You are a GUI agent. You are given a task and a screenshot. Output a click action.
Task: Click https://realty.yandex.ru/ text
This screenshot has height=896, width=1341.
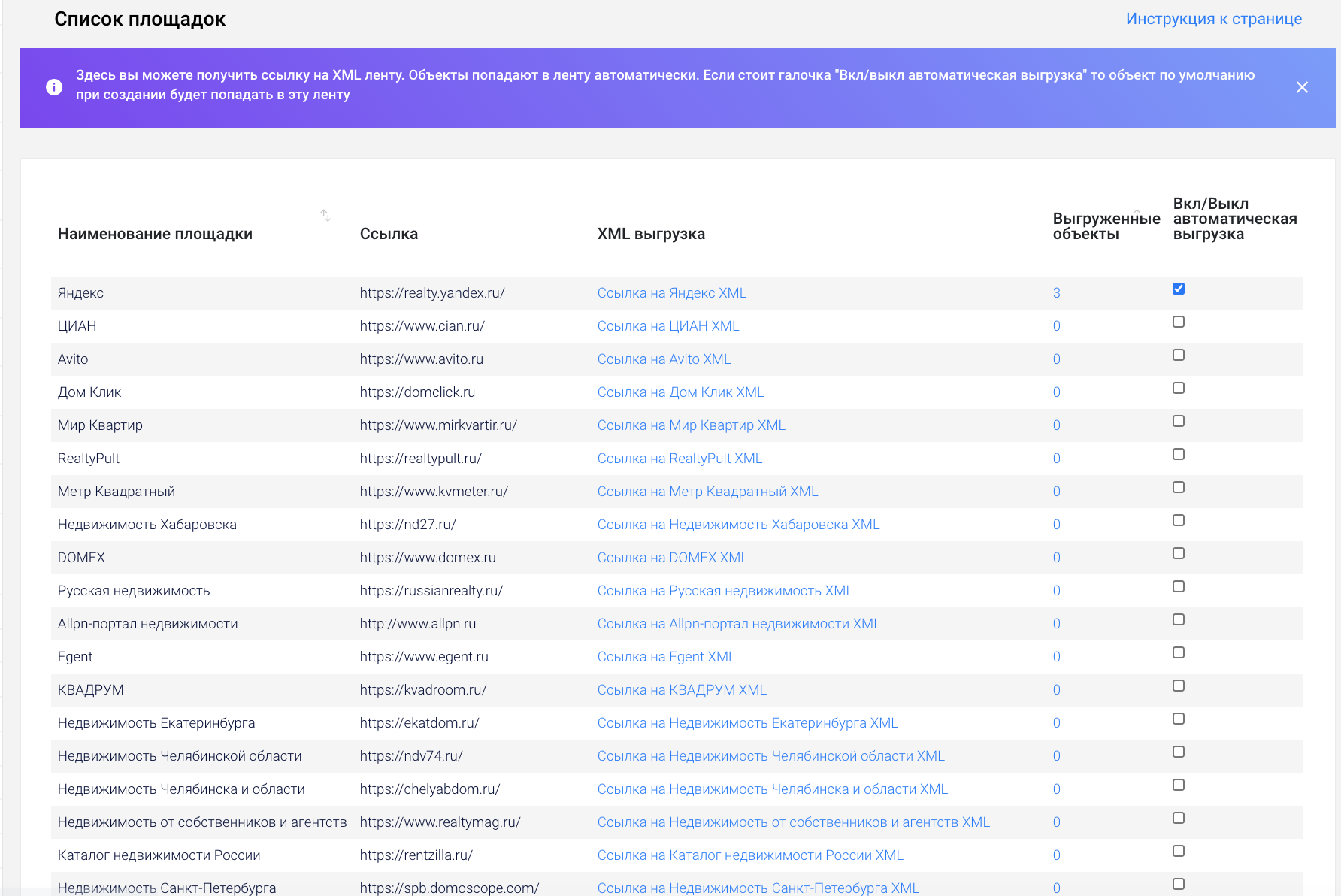[432, 293]
